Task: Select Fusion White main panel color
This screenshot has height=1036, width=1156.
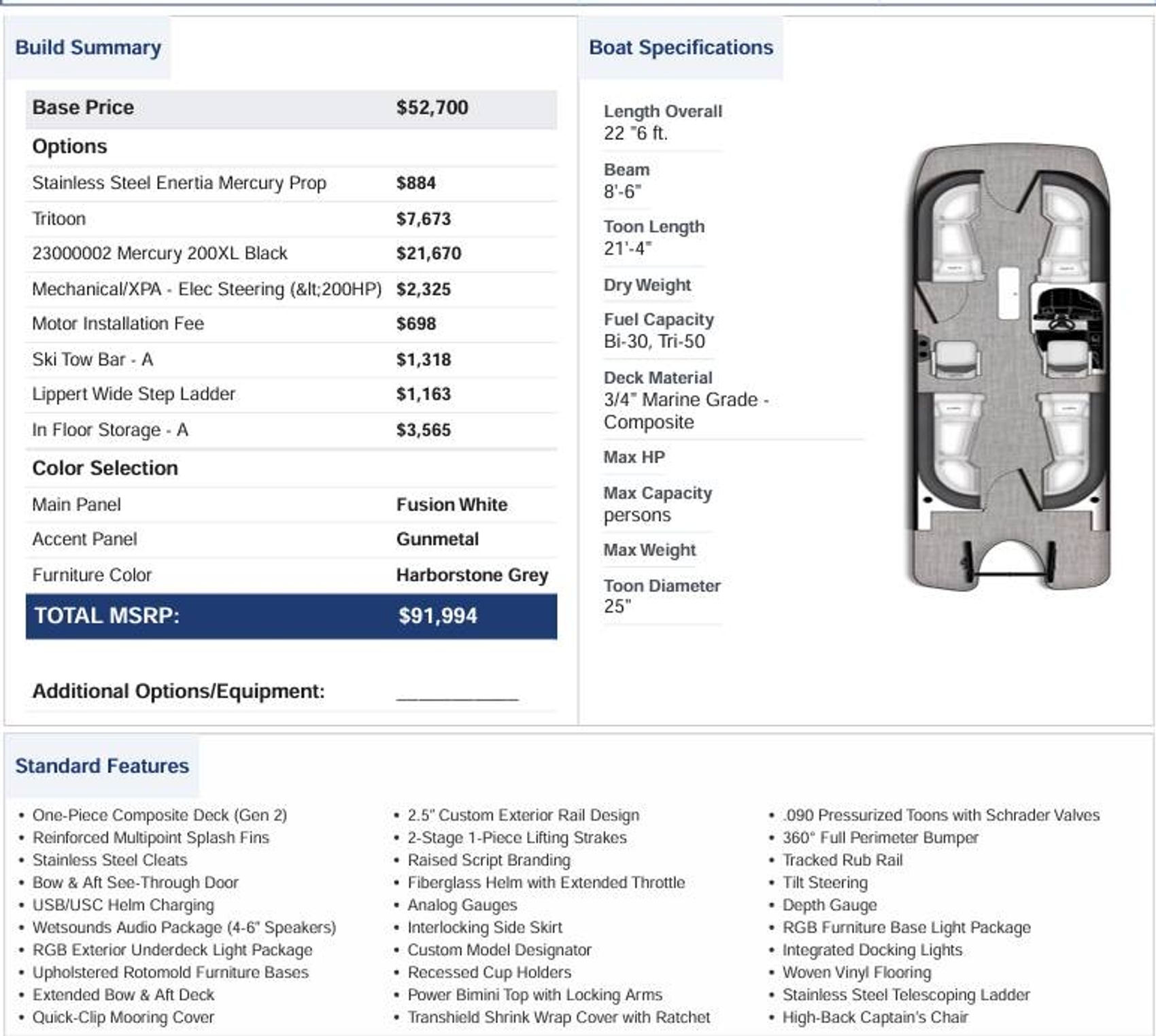Action: click(x=452, y=504)
